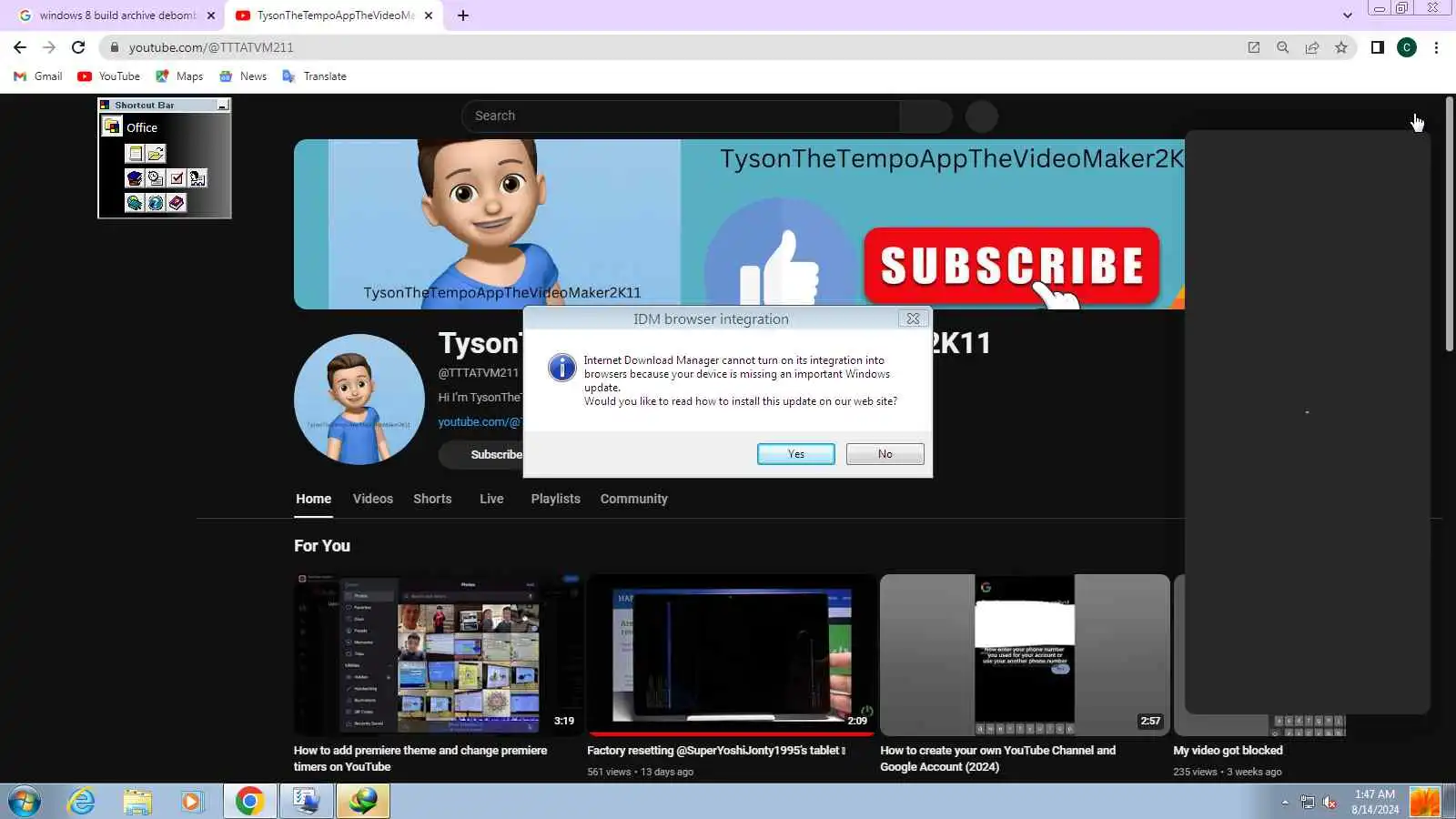The height and width of the screenshot is (819, 1456).
Task: Close the windows 8 build archive tab
Action: coord(211,15)
